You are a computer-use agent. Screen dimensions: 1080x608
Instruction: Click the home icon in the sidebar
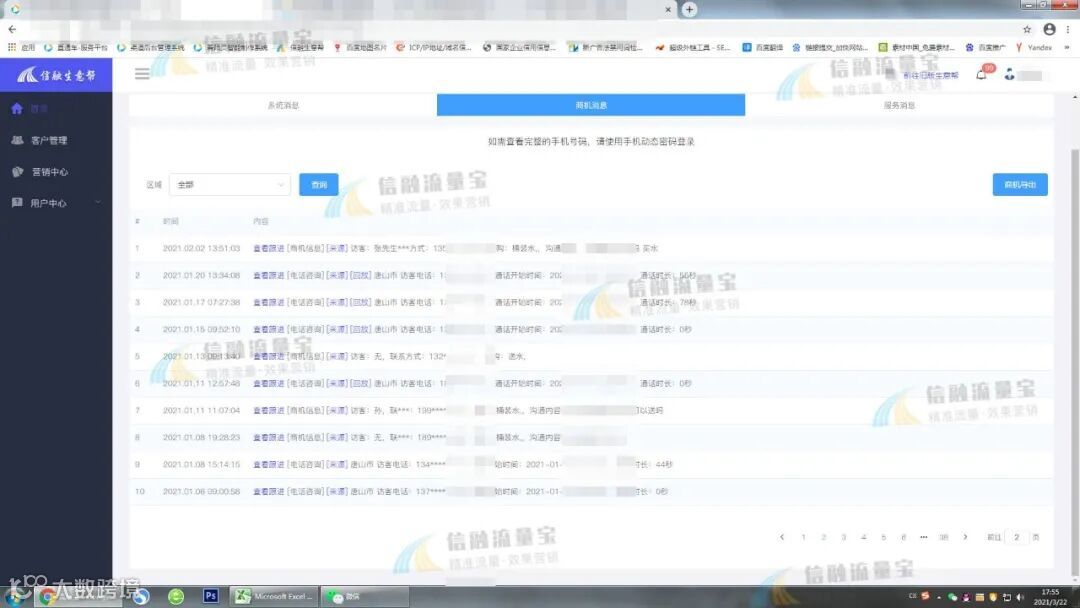click(17, 109)
